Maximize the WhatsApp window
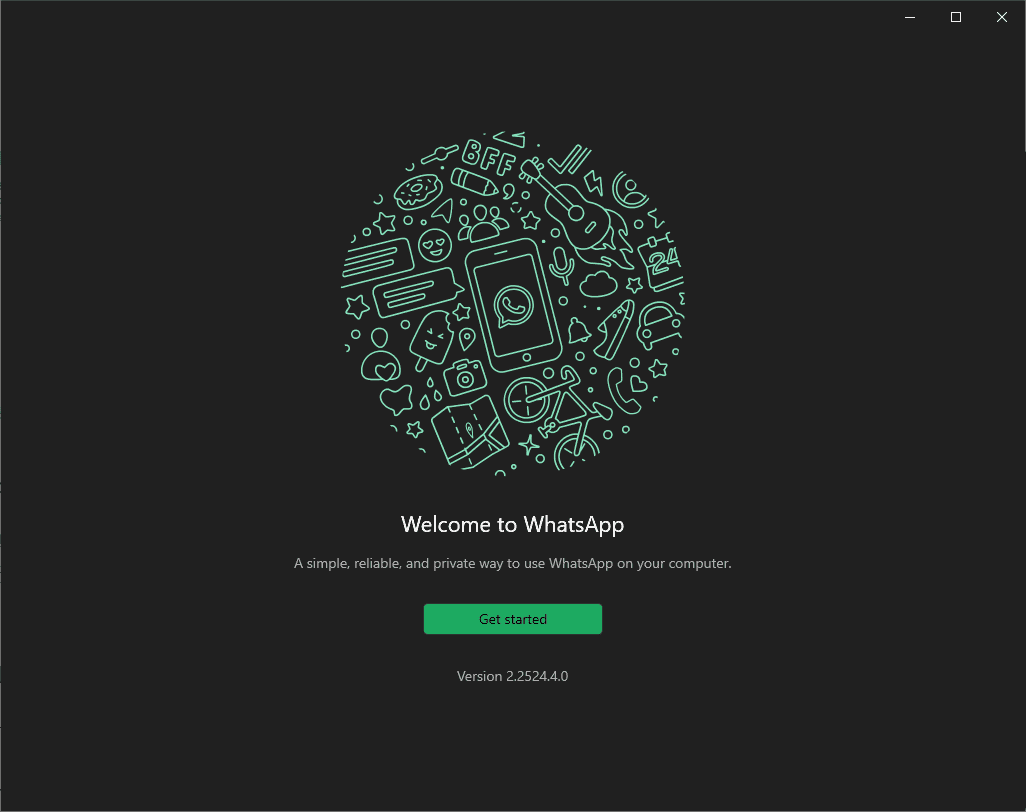The height and width of the screenshot is (812, 1026). coord(955,17)
